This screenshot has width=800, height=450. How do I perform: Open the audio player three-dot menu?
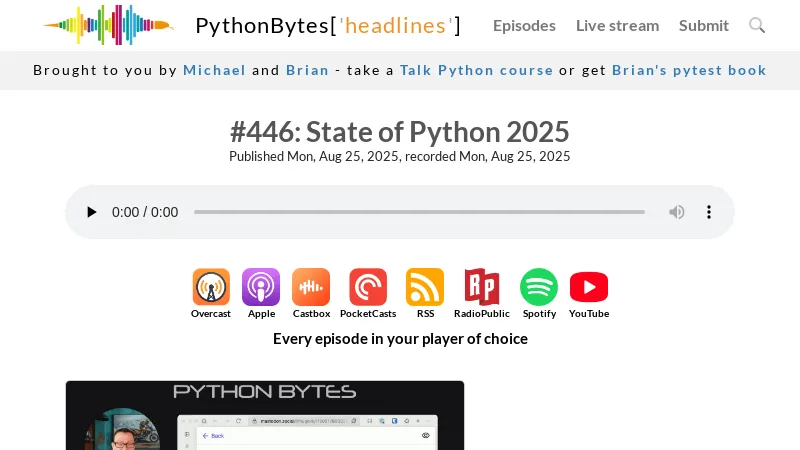coord(709,212)
